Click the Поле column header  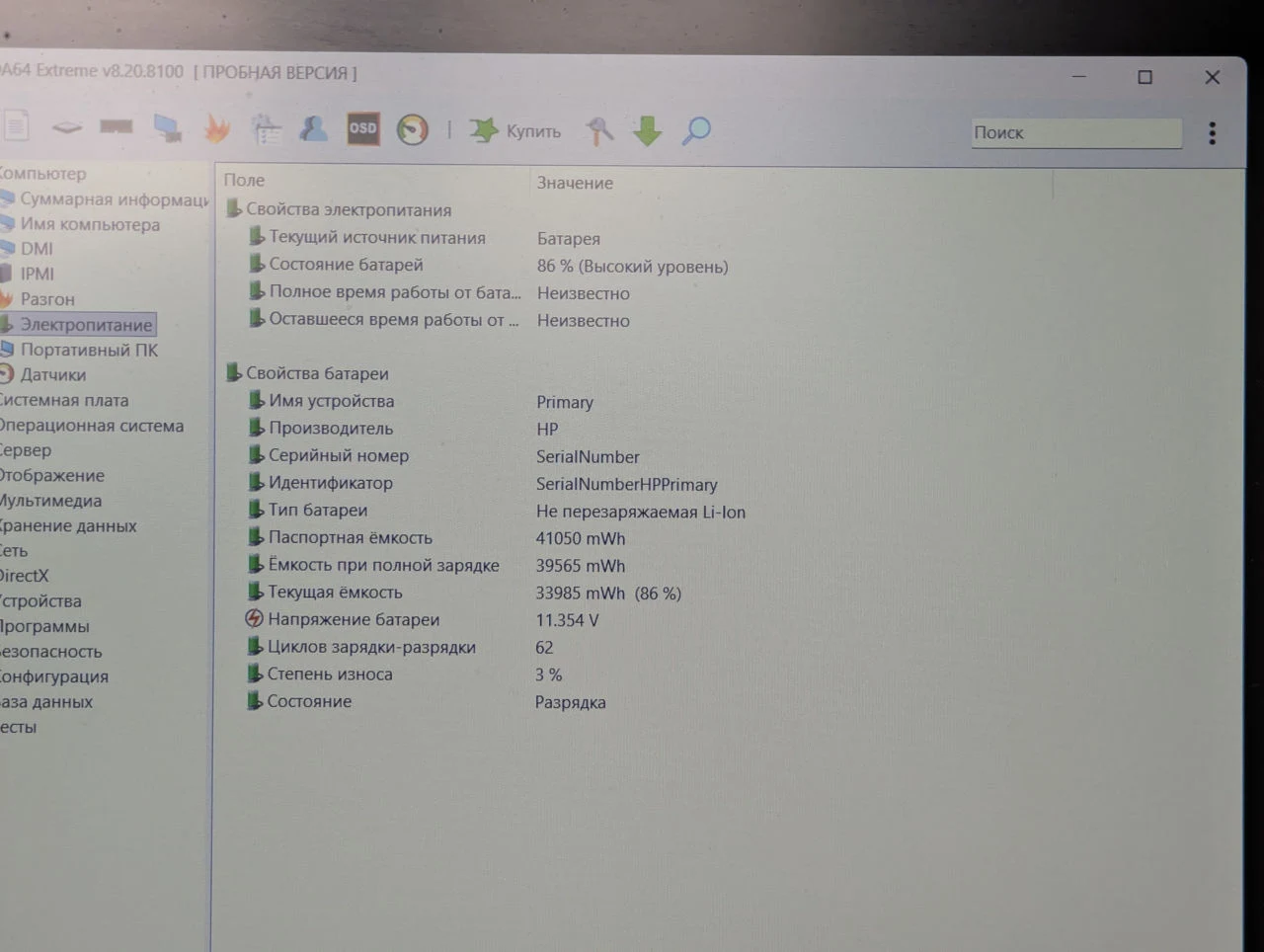click(244, 180)
